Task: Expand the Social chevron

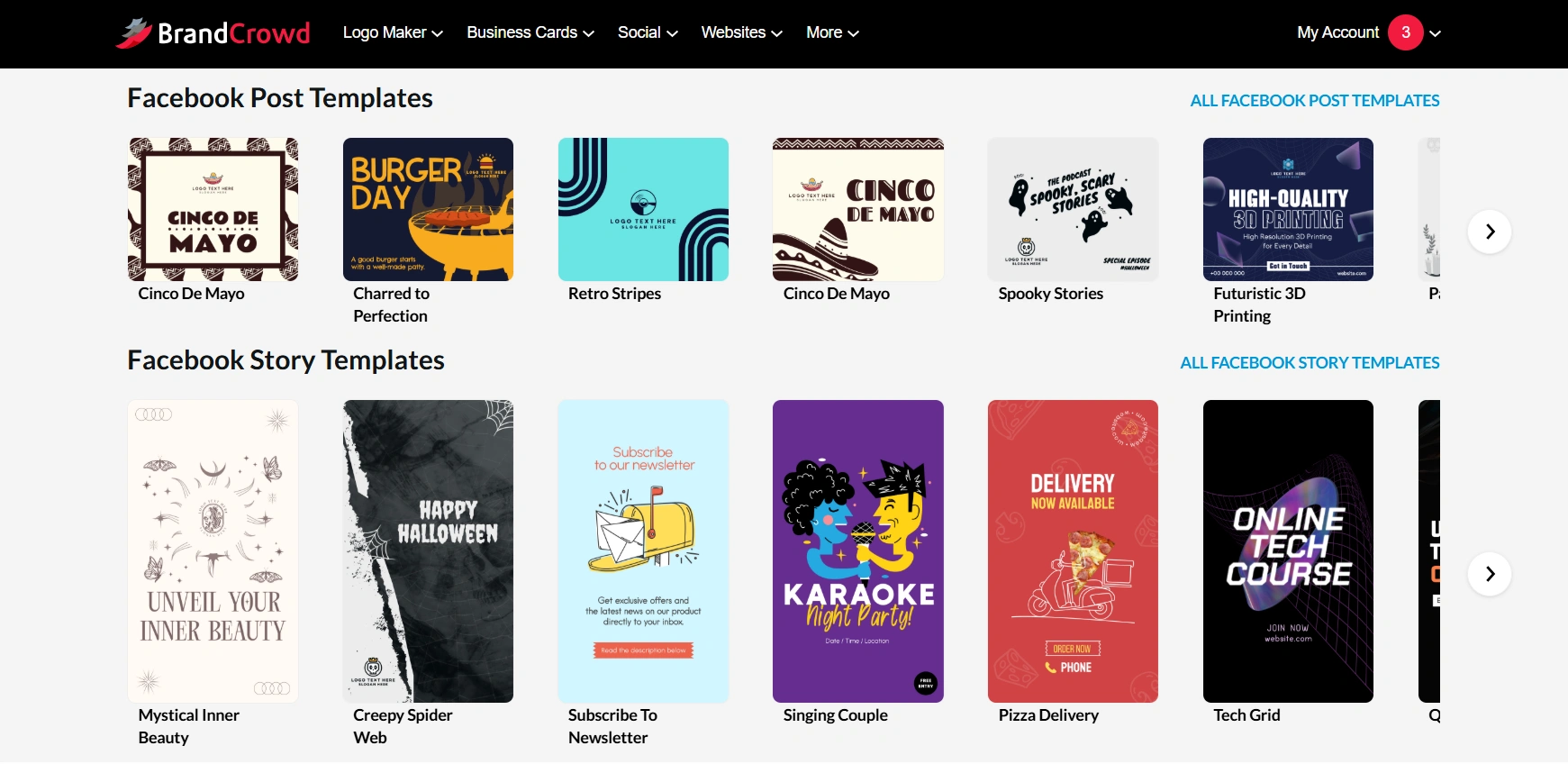Action: [672, 34]
